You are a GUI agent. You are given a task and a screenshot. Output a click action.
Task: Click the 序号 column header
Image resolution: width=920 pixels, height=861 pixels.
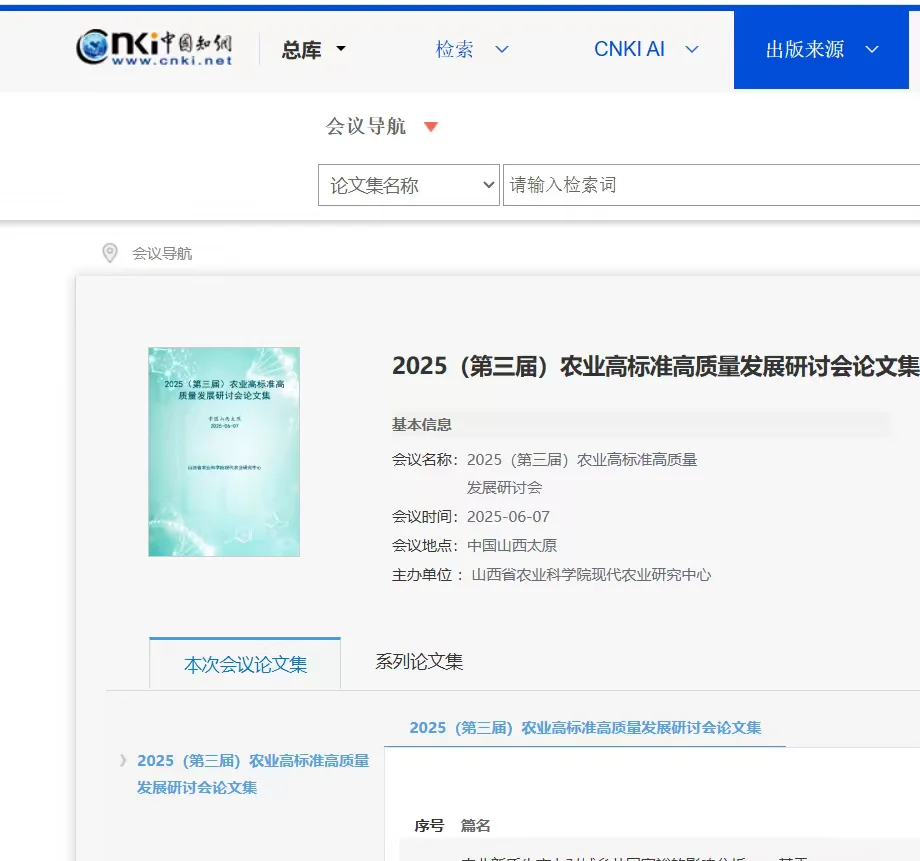[x=430, y=824]
